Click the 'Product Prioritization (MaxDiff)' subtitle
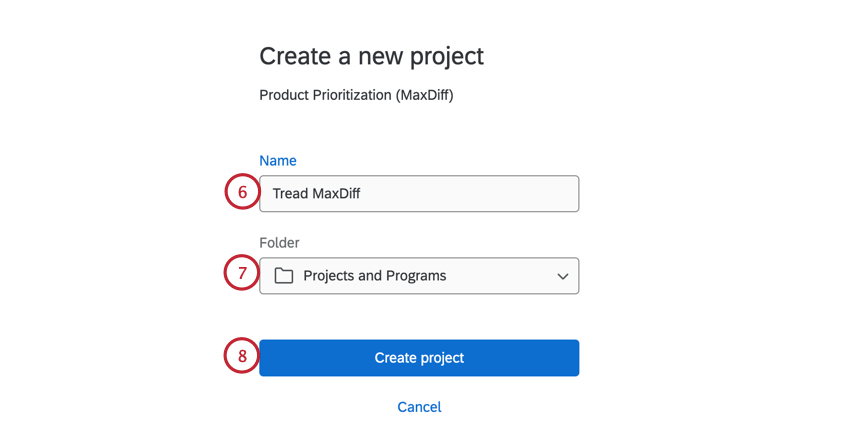Screen dimensions: 850x425 (356, 96)
